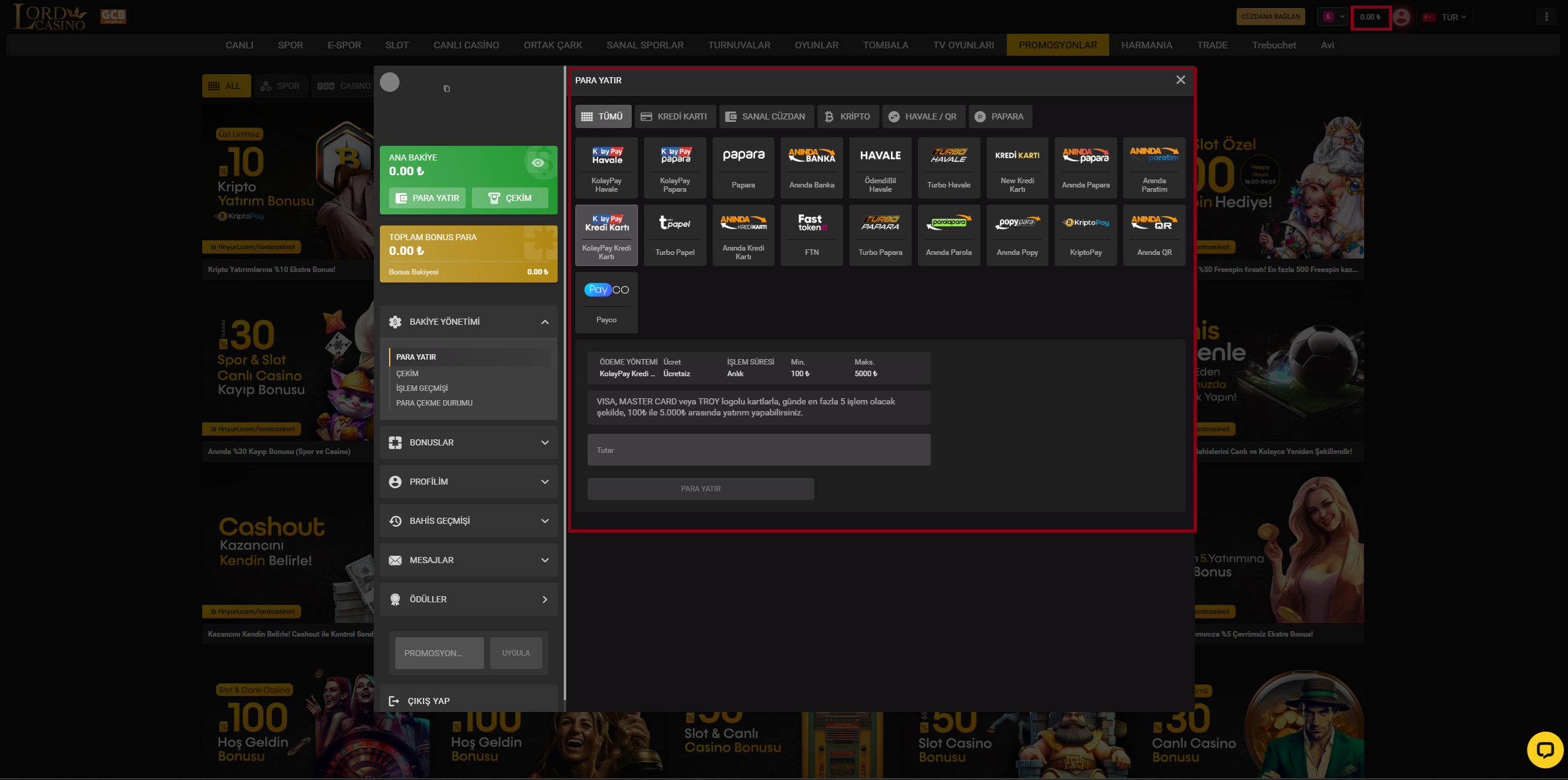Open Promosyonlar in the top menu

click(x=1058, y=45)
